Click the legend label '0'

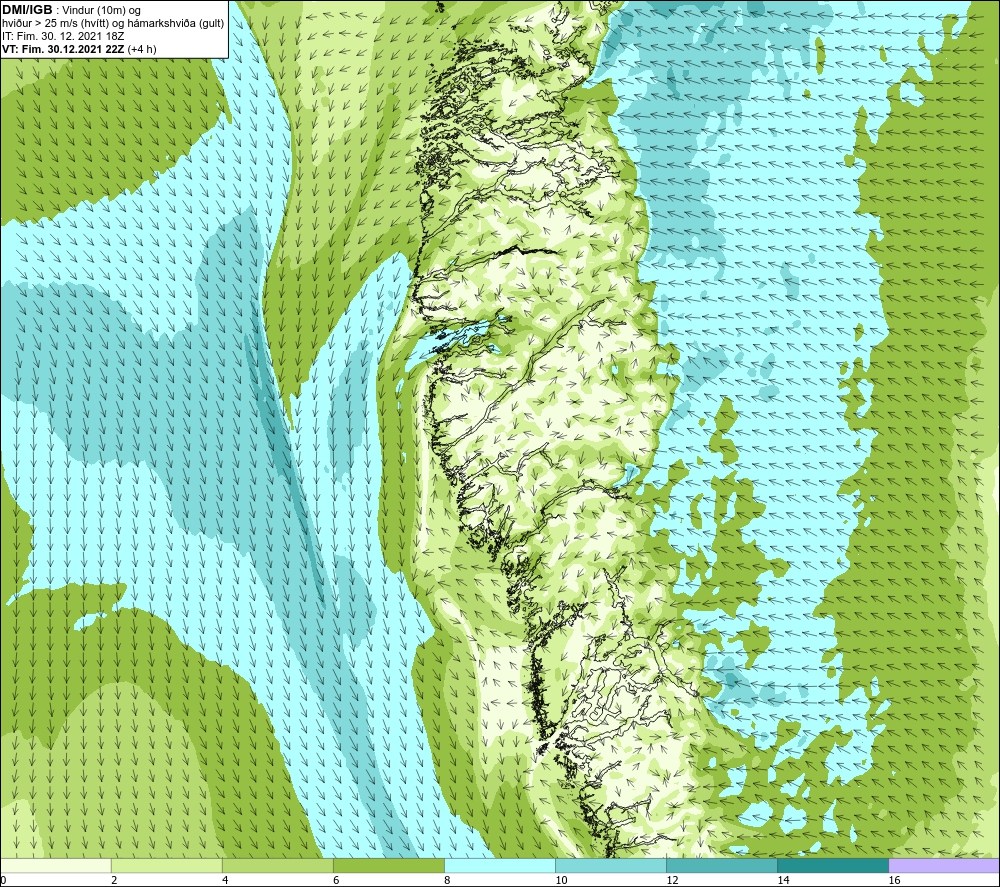(3, 881)
